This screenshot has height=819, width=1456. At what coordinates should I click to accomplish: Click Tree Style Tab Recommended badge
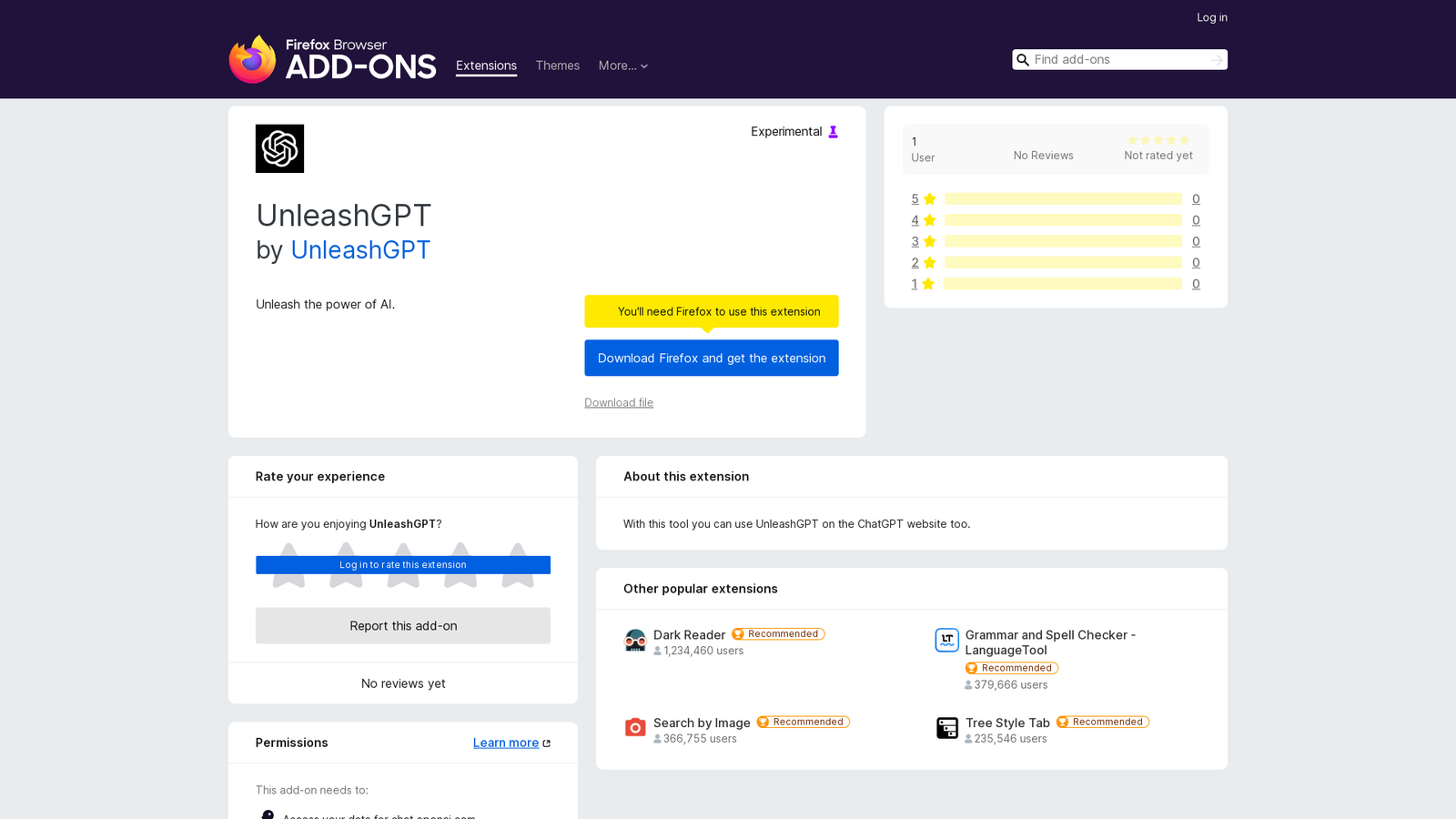[1103, 723]
